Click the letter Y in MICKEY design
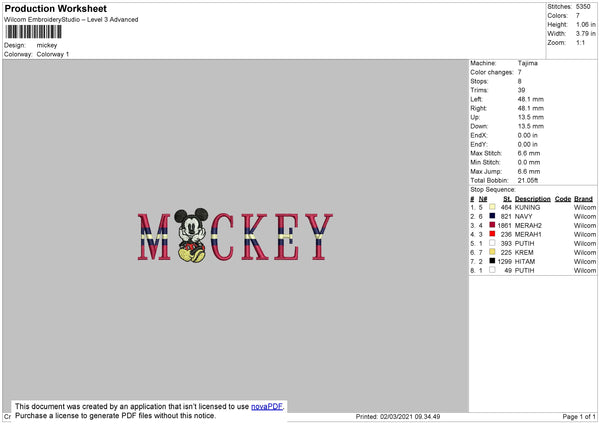Screen dimensions: 600x424 click(x=318, y=236)
